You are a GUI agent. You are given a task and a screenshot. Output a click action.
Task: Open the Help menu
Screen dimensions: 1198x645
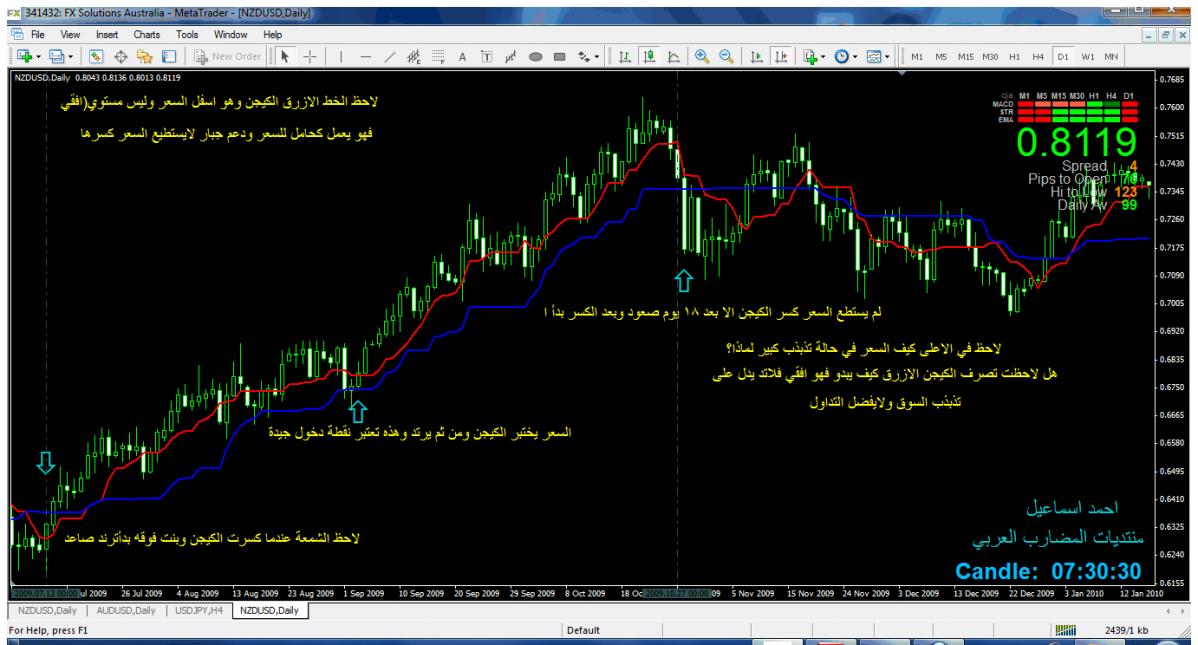coord(273,34)
